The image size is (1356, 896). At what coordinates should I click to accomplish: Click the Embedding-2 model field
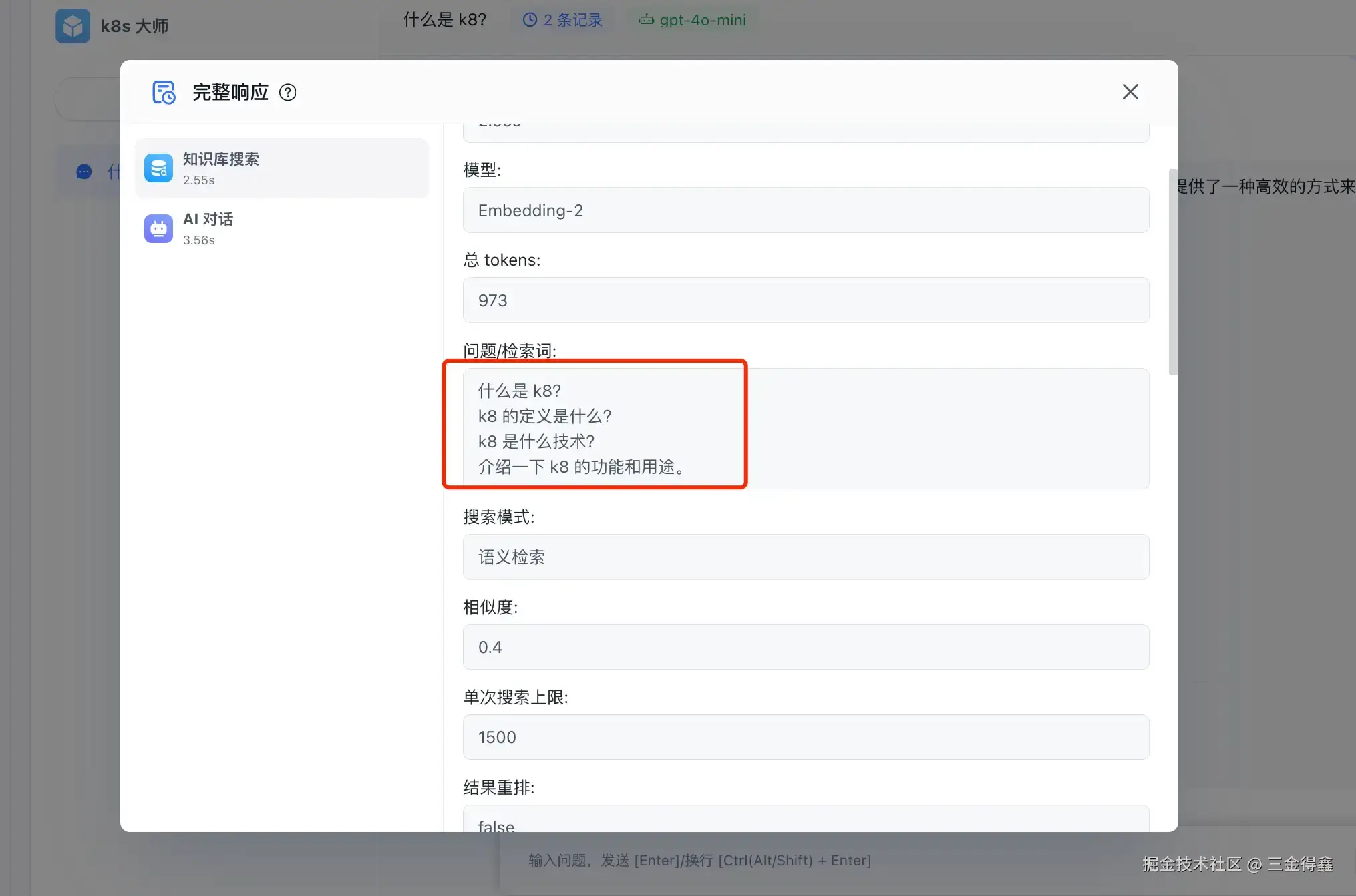(x=805, y=210)
